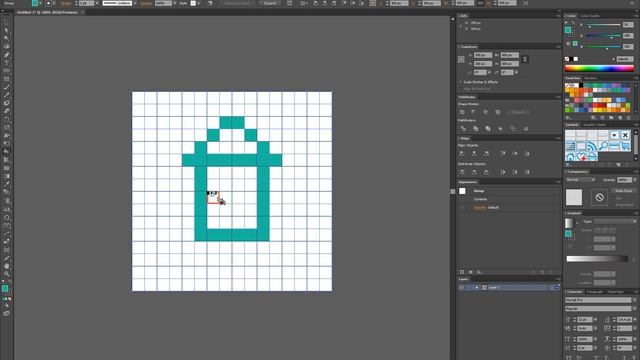The height and width of the screenshot is (360, 640).
Task: Click the Merge pathfinder icon
Action: [488, 129]
